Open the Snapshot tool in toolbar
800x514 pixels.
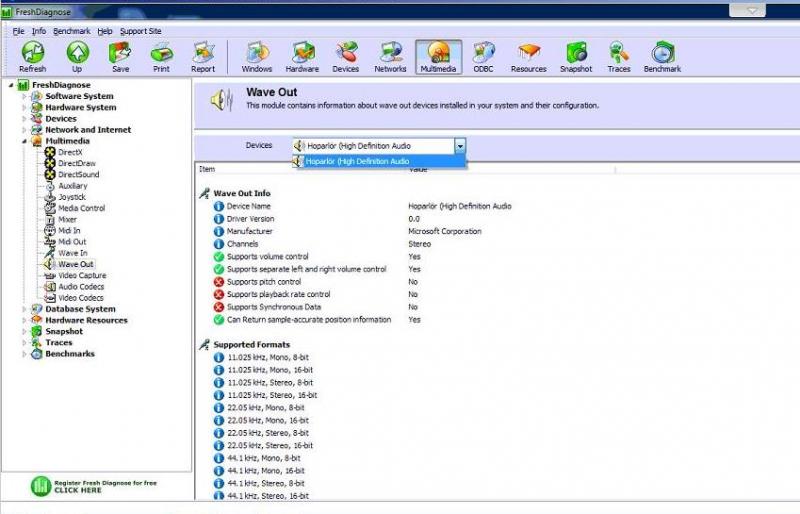[x=576, y=56]
